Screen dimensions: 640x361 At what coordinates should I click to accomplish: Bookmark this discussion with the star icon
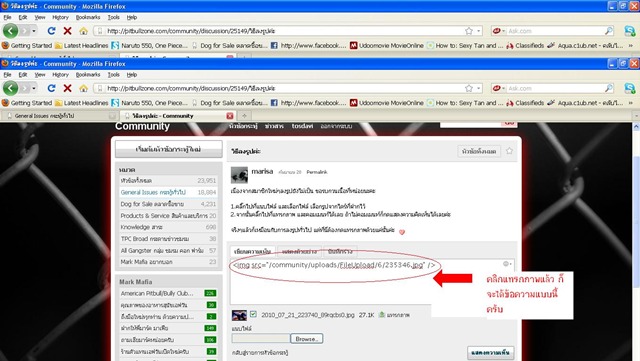[509, 151]
